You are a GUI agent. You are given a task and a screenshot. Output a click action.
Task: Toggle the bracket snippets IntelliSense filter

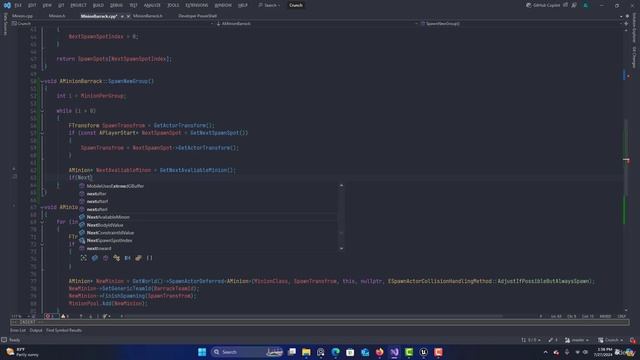149,258
